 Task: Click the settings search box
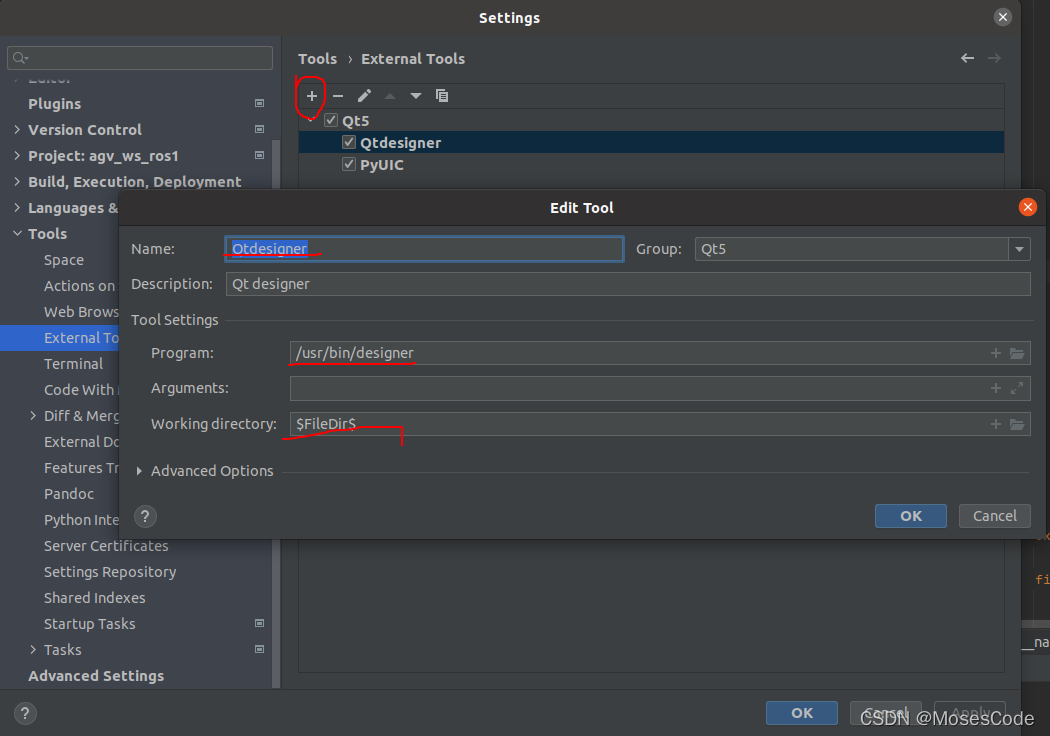click(x=140, y=58)
